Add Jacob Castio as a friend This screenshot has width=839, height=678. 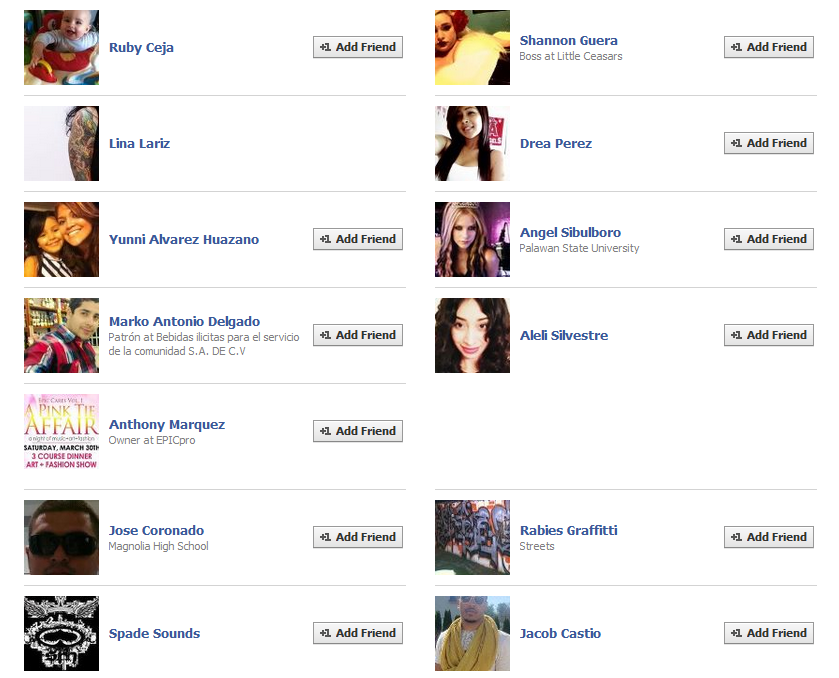[x=768, y=633]
